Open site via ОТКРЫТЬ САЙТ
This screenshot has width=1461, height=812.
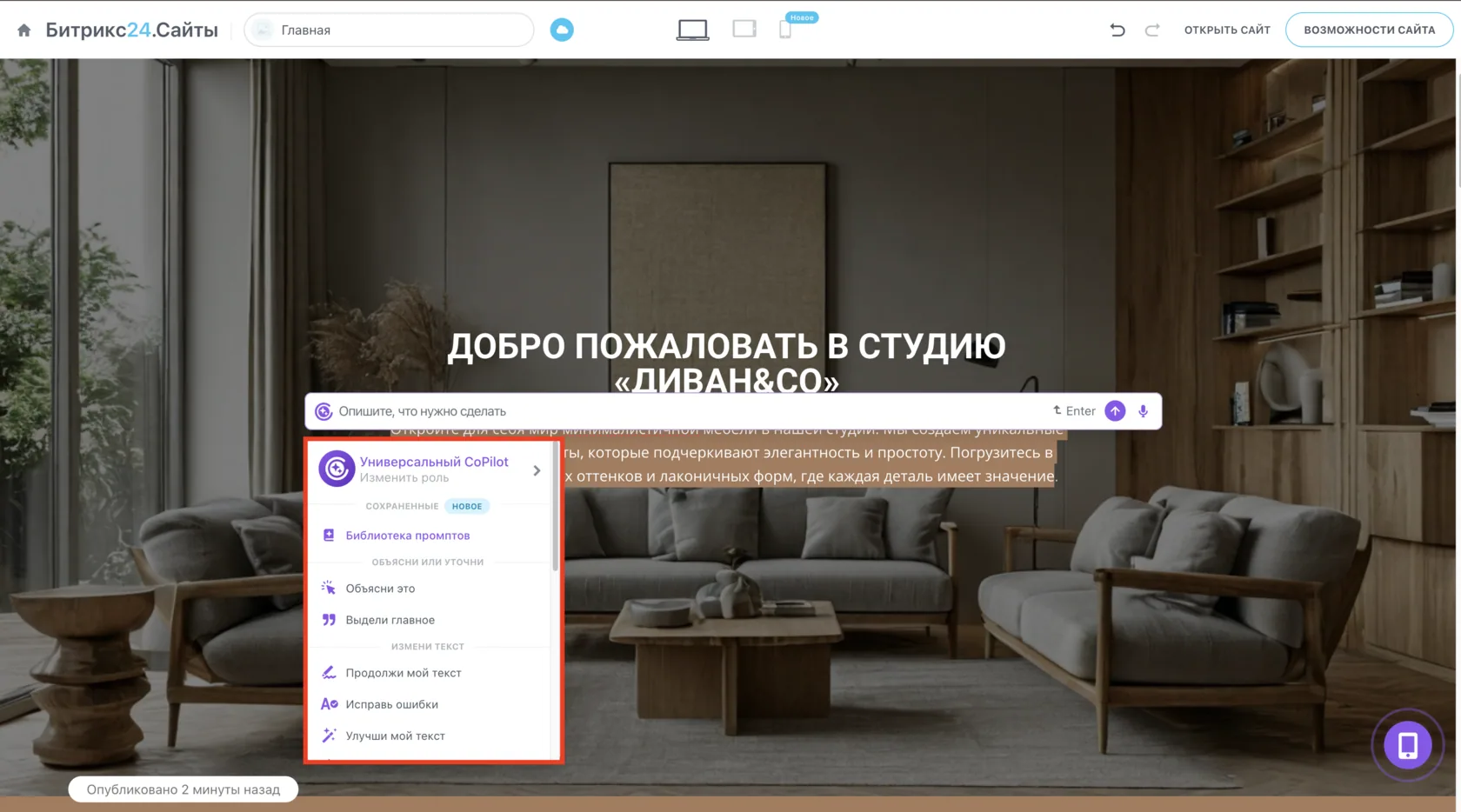coord(1227,30)
